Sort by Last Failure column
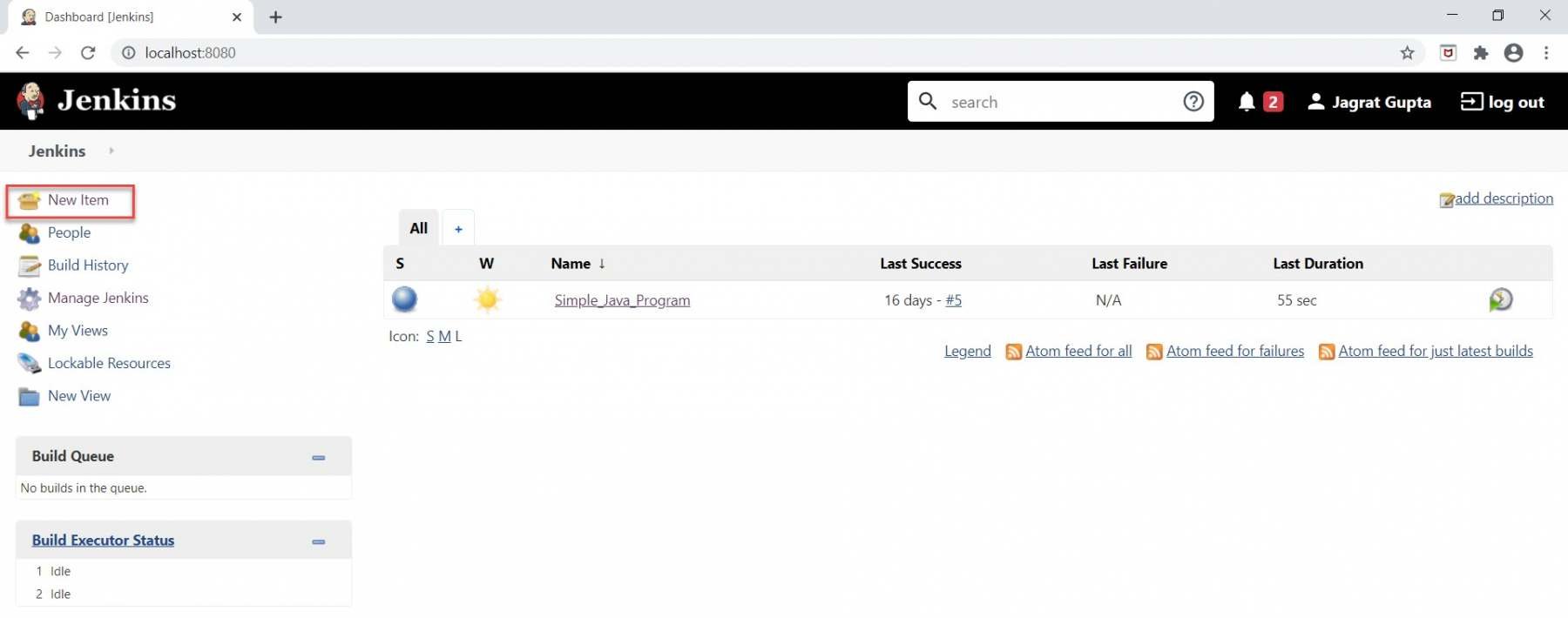Image resolution: width=1568 pixels, height=618 pixels. (x=1130, y=264)
